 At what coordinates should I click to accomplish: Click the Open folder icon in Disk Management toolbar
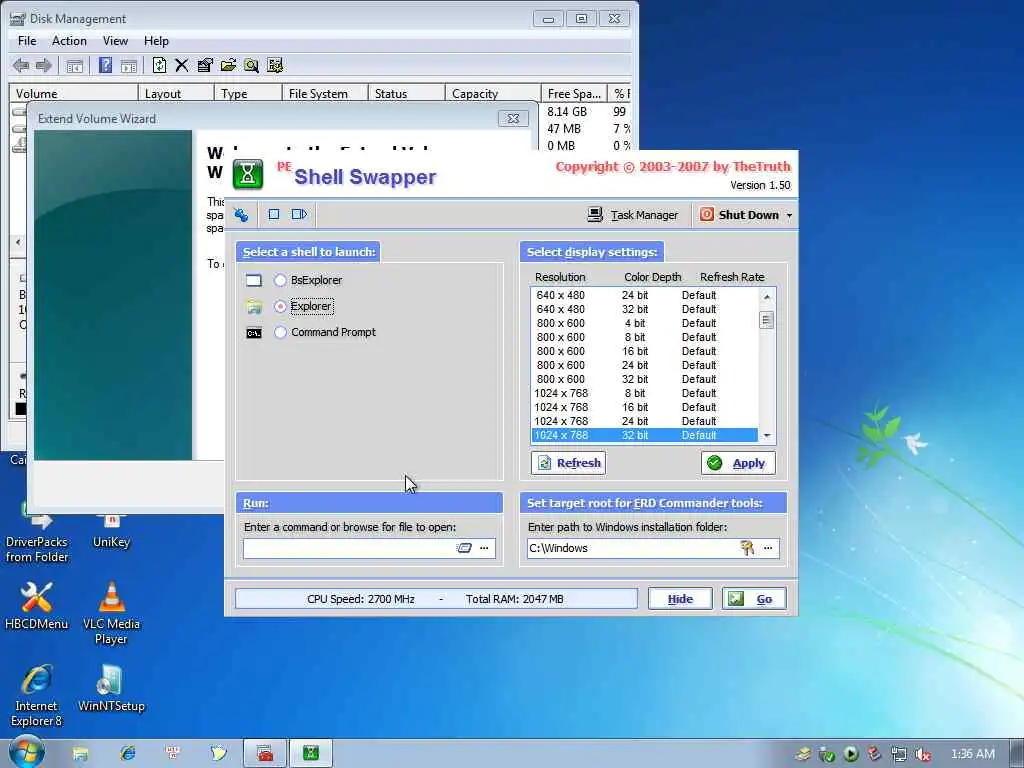[x=228, y=65]
